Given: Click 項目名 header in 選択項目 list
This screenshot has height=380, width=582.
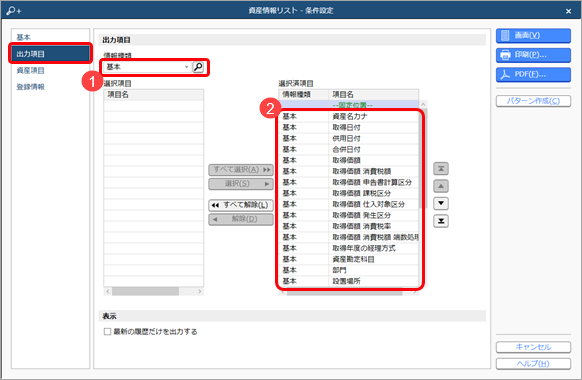Looking at the screenshot, I should tap(153, 95).
